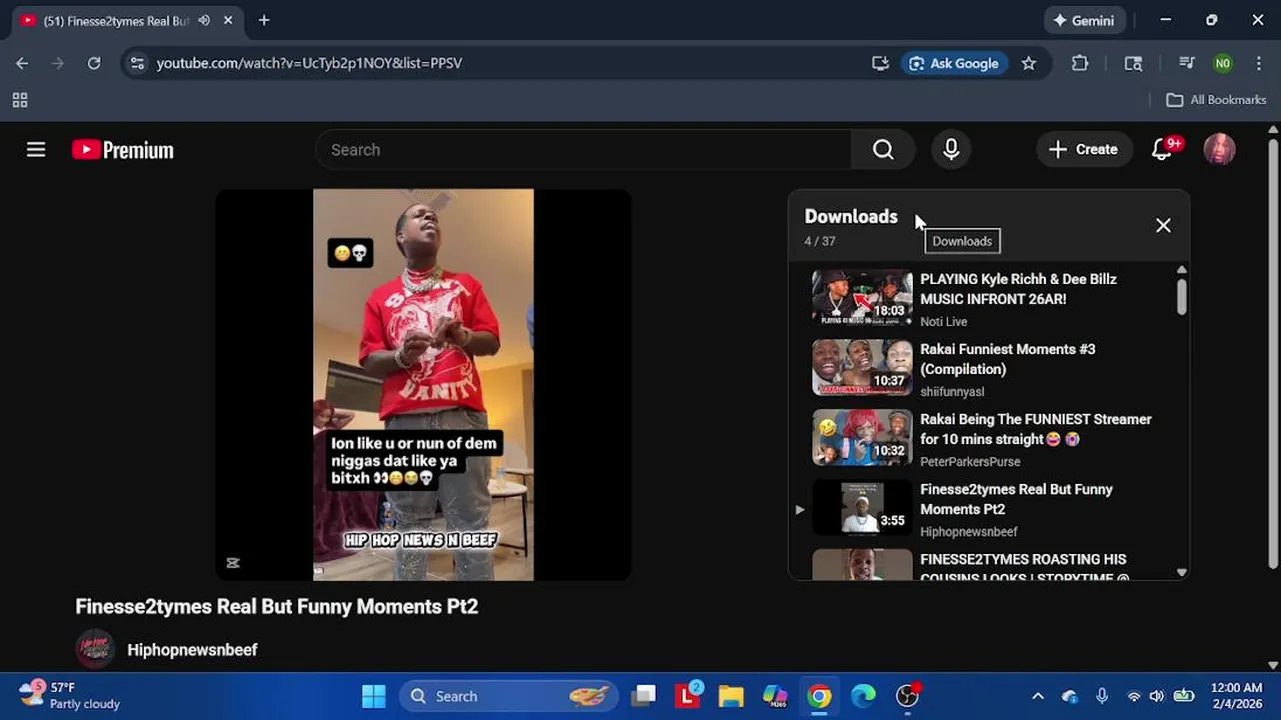The width and height of the screenshot is (1281, 720).
Task: Play 'PLAYING Kyle Richh & Dee Billz' video
Action: [1018, 289]
